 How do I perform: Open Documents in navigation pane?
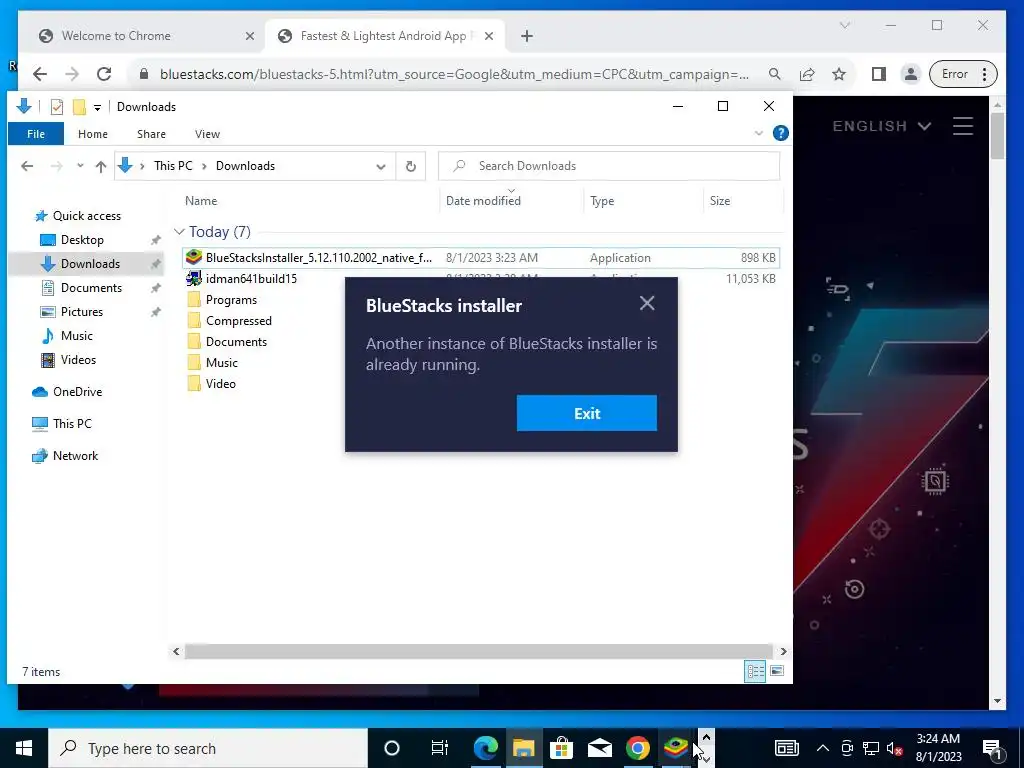click(91, 288)
